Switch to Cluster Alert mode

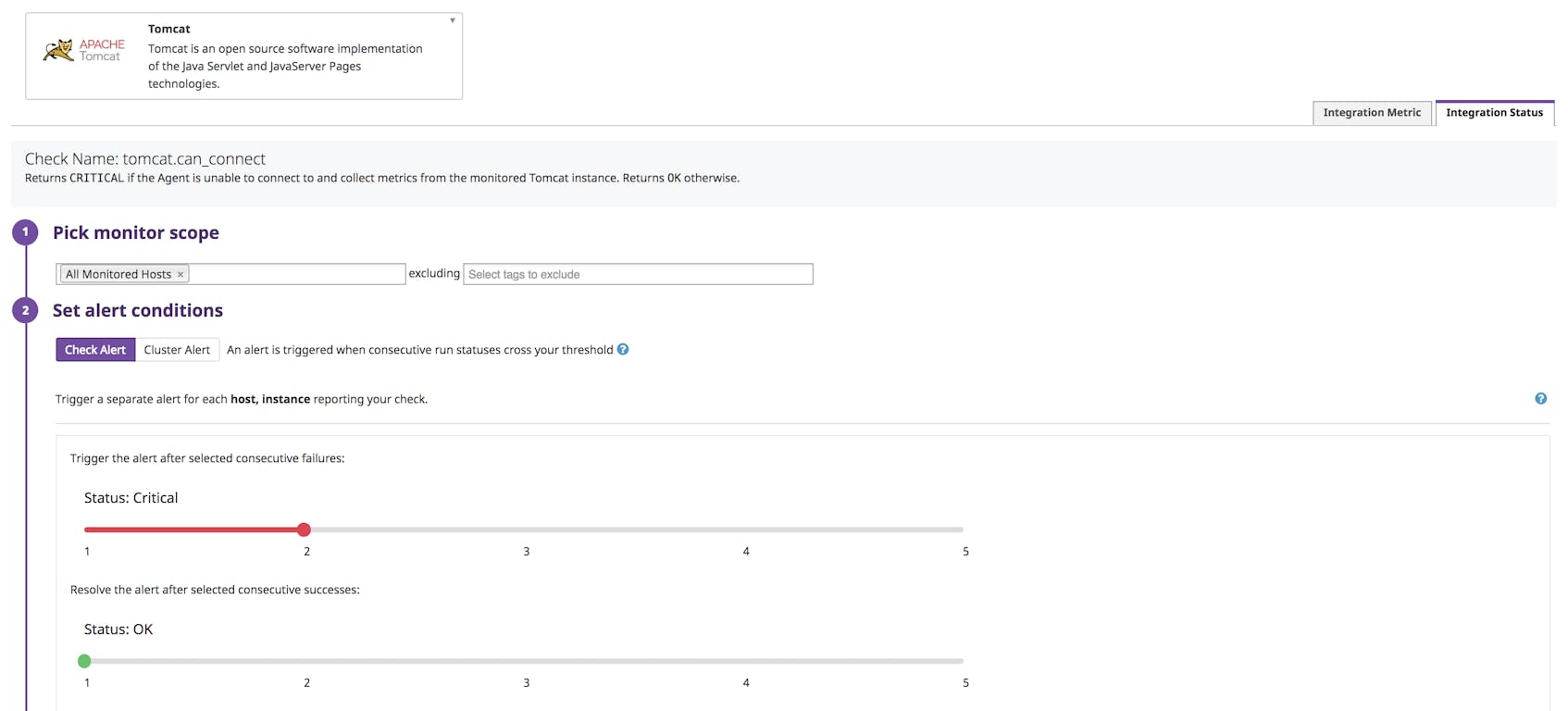177,350
